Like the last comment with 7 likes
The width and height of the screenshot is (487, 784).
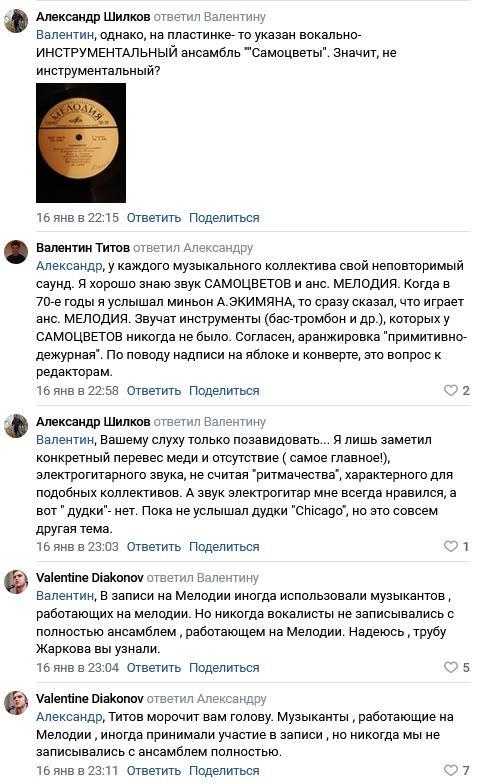[457, 770]
